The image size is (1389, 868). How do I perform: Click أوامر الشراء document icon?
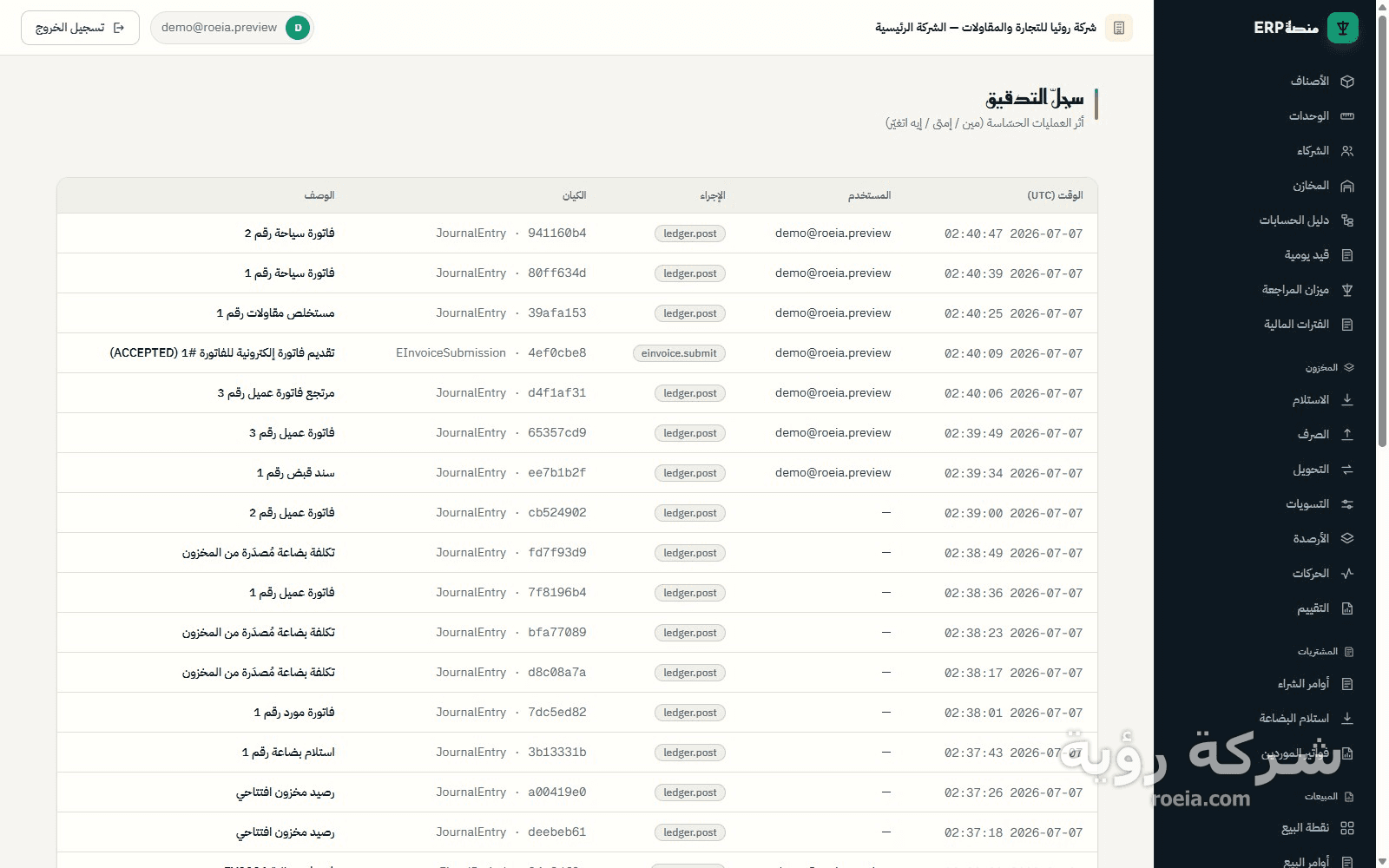[1347, 684]
